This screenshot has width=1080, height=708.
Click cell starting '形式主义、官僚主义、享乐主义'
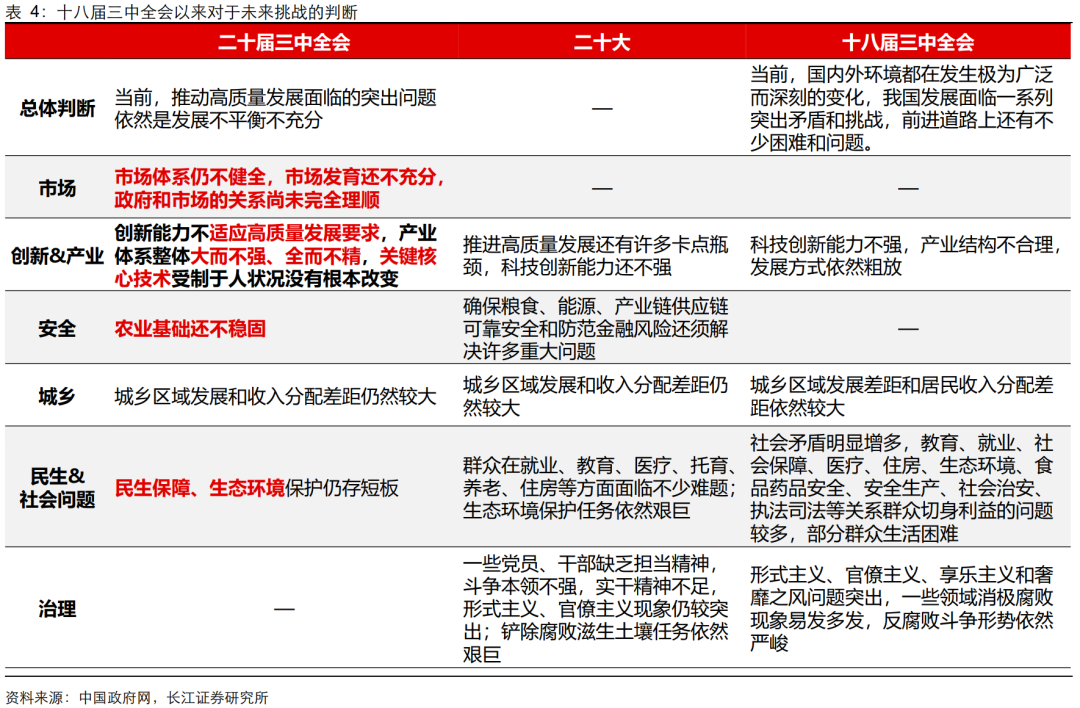[902, 609]
